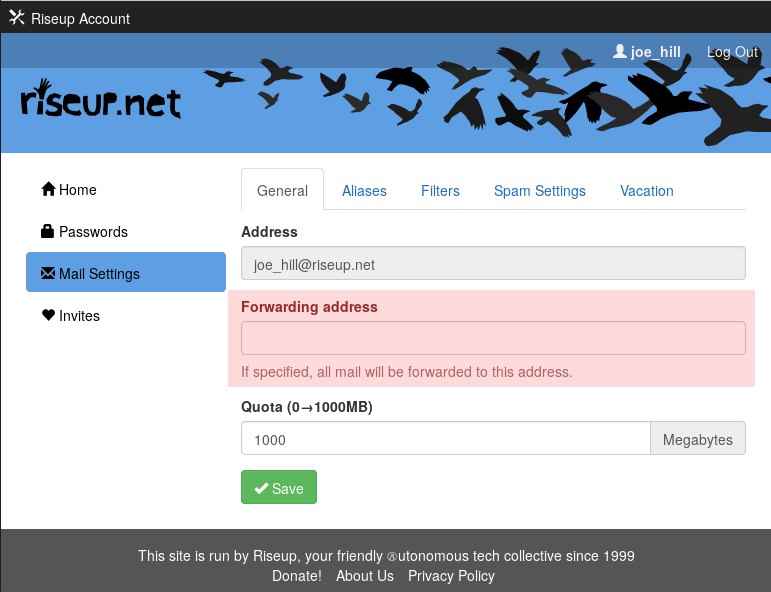Click the user icon beside joe_hill
Image resolution: width=771 pixels, height=592 pixels.
[620, 51]
